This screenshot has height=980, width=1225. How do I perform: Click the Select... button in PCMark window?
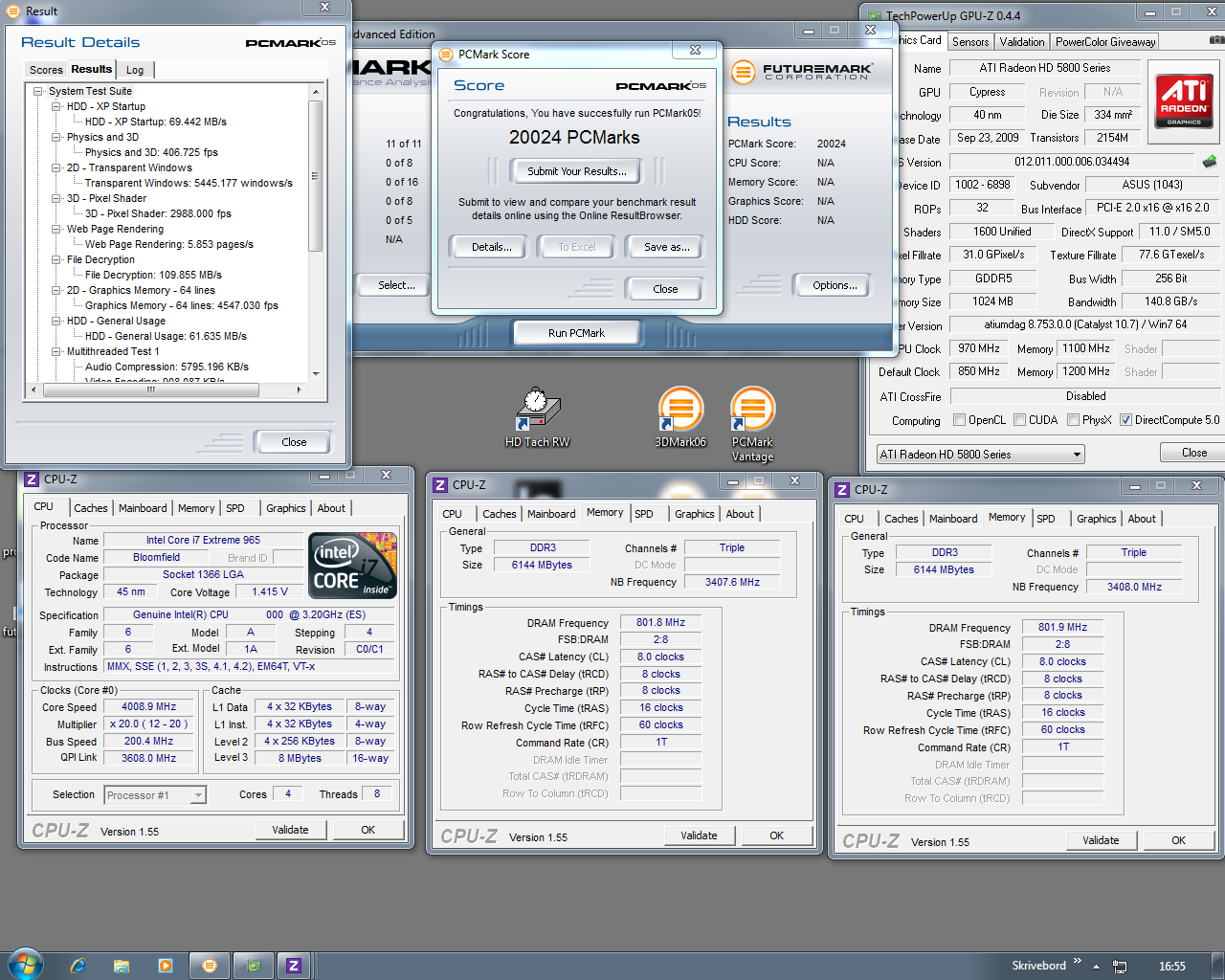click(x=396, y=285)
